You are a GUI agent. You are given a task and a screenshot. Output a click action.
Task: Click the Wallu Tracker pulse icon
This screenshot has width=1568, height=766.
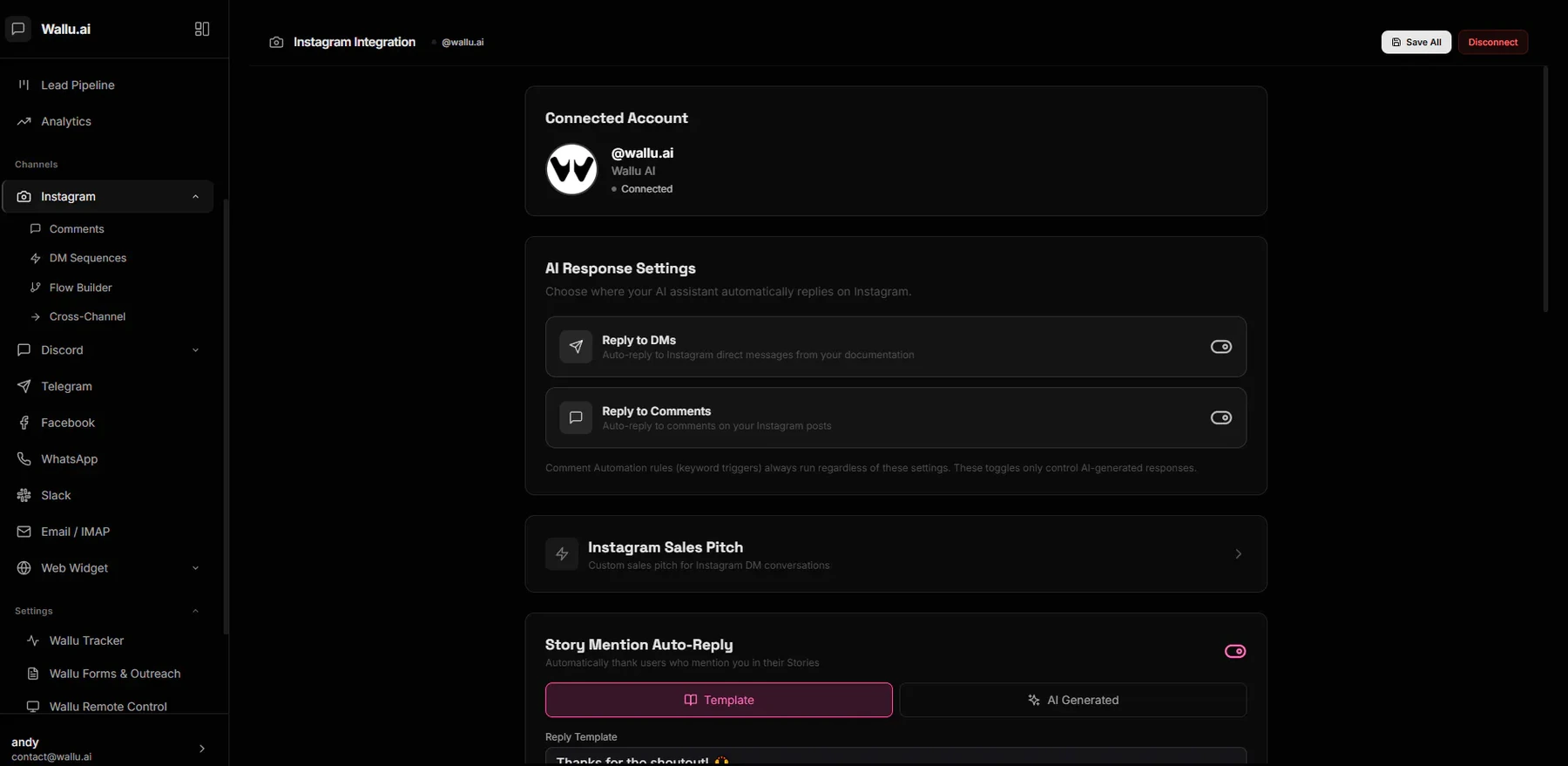click(x=33, y=641)
